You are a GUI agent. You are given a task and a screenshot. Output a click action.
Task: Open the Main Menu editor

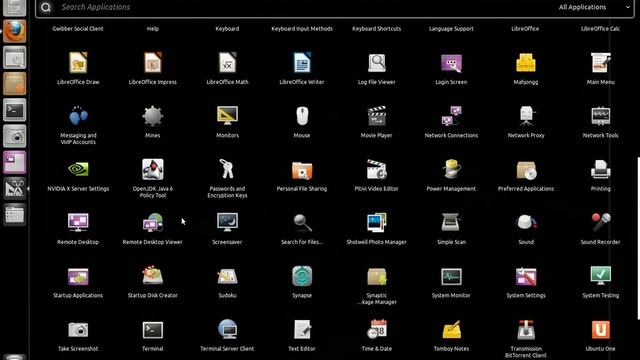click(x=600, y=63)
